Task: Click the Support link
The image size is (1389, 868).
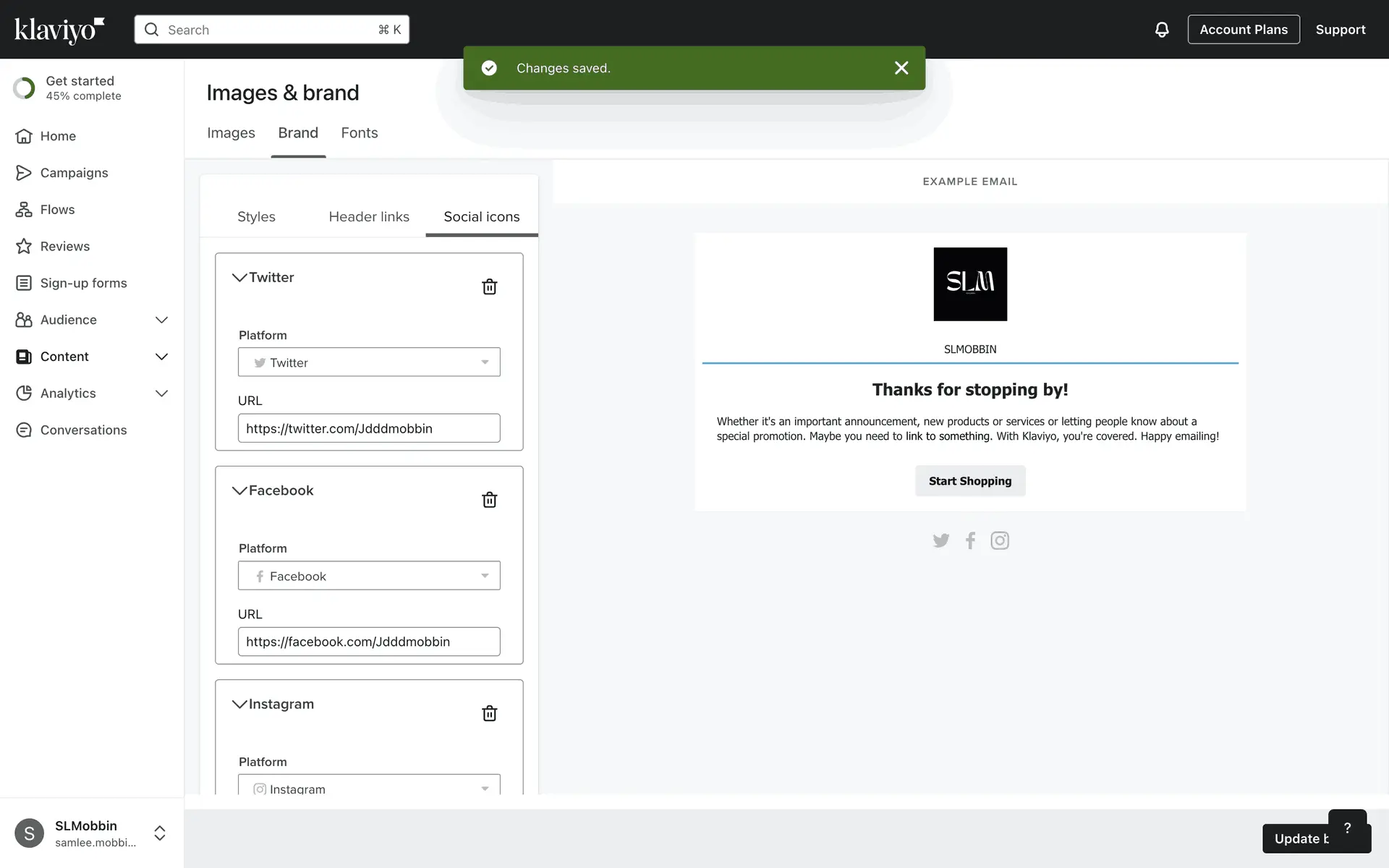Action: tap(1340, 30)
